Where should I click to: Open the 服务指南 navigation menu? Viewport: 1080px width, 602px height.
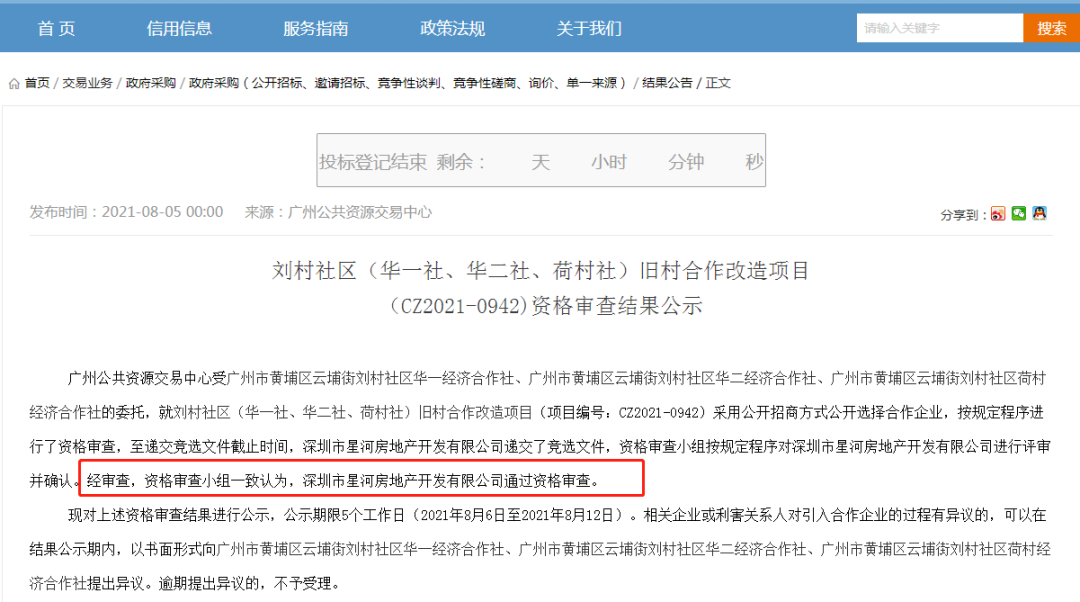[x=315, y=28]
